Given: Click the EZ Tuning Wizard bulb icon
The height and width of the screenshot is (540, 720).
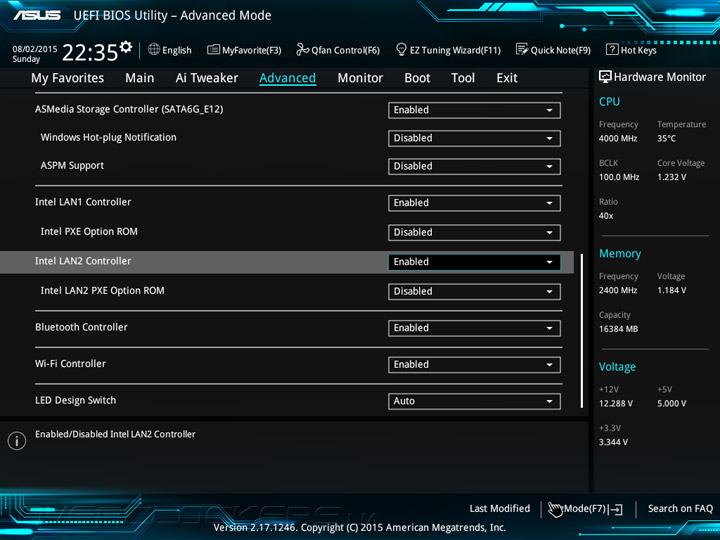Looking at the screenshot, I should [x=401, y=49].
